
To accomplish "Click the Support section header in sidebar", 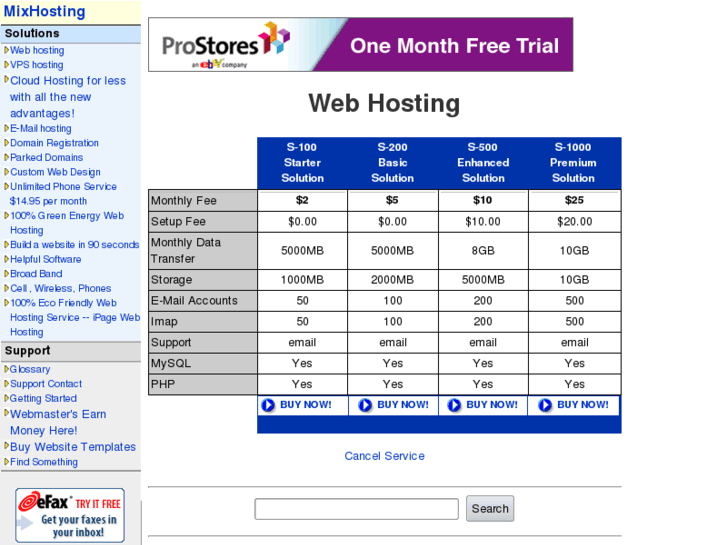I will (71, 351).
